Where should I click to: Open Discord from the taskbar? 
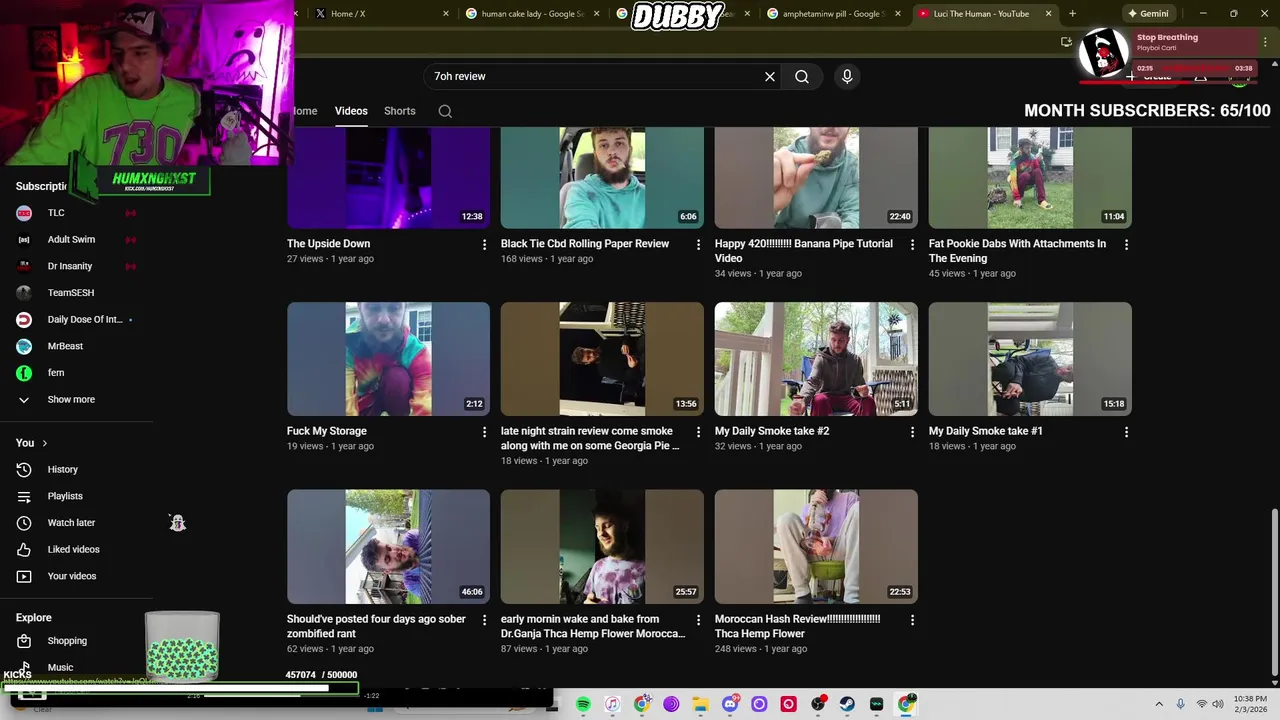coord(730,704)
